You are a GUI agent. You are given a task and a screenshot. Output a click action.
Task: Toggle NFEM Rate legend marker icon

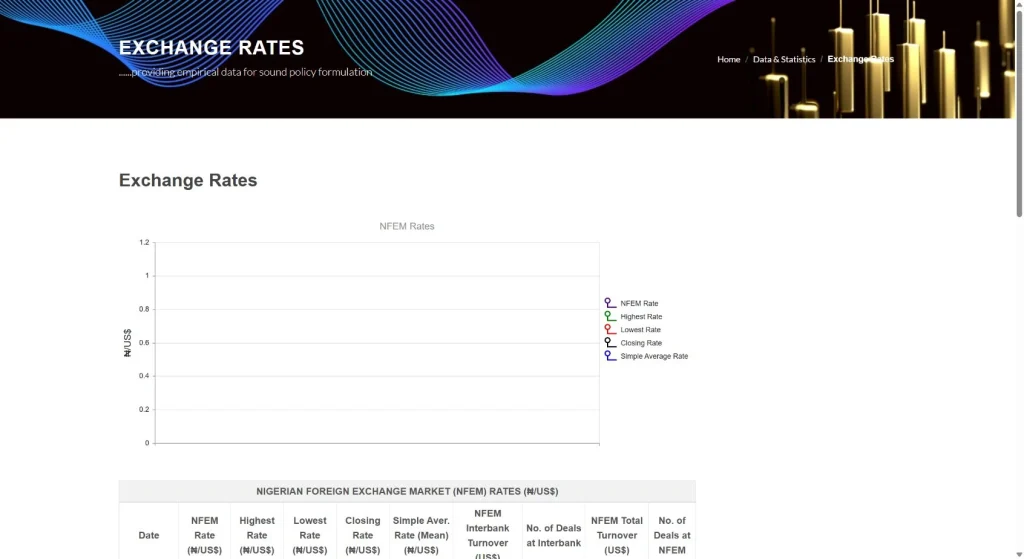click(x=610, y=303)
